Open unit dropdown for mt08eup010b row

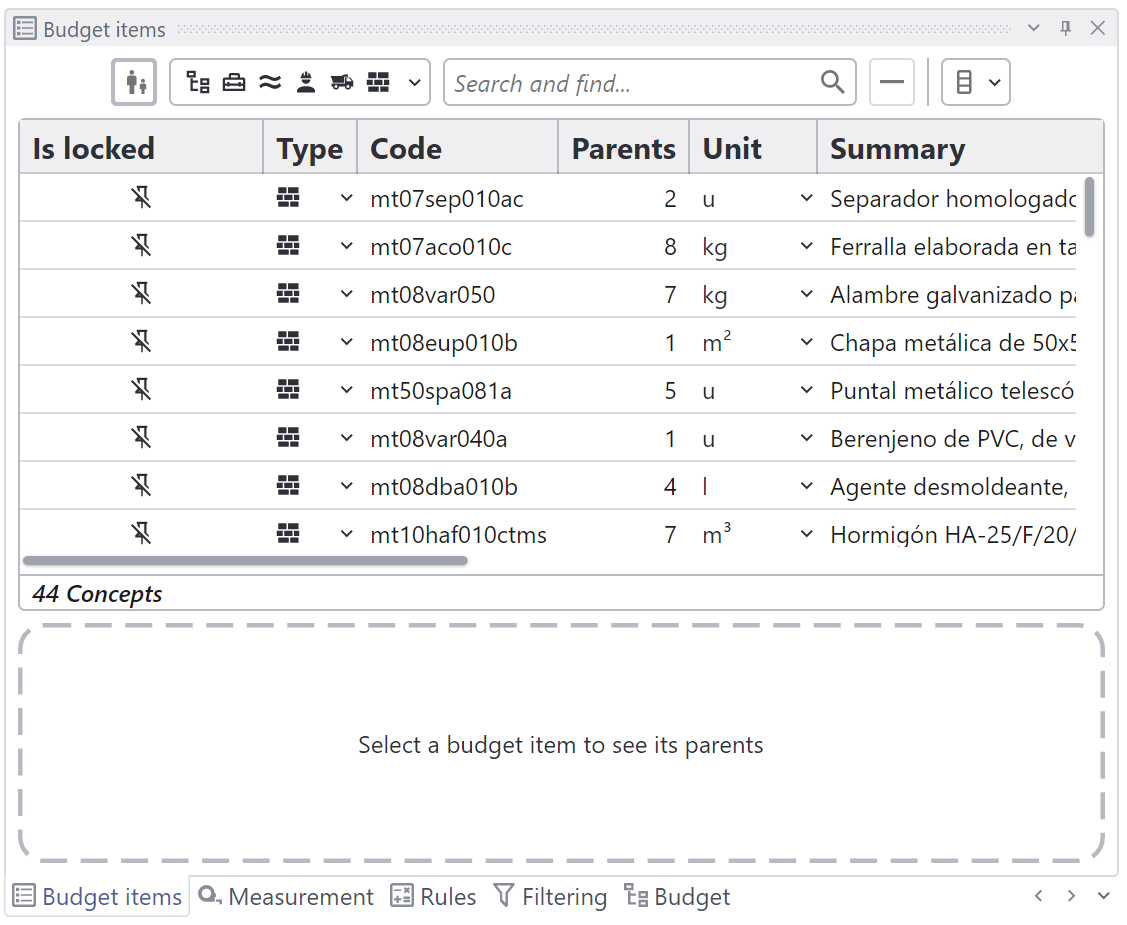tap(806, 342)
